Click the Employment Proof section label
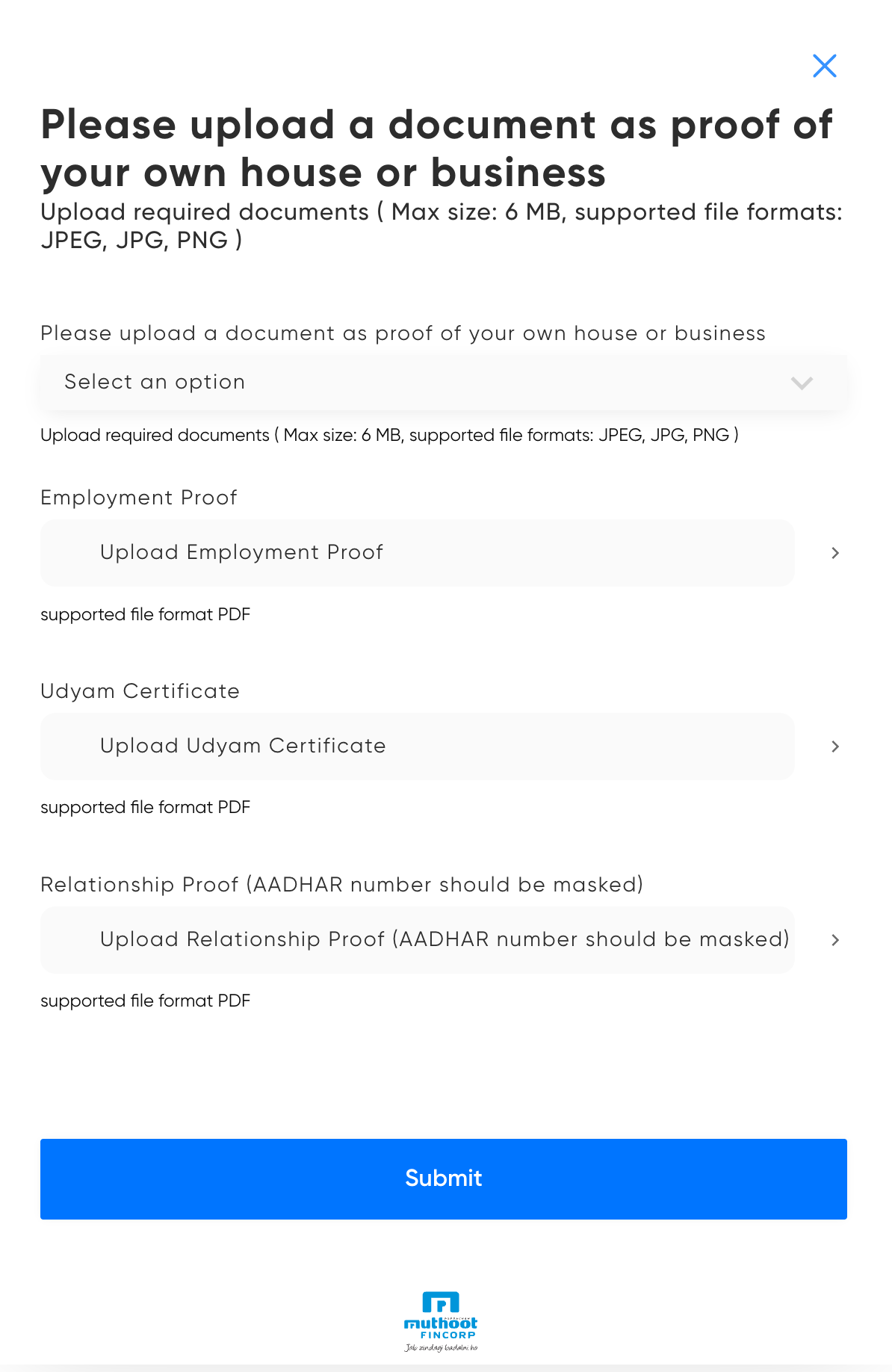Screen dimensions: 892x1372 point(139,498)
